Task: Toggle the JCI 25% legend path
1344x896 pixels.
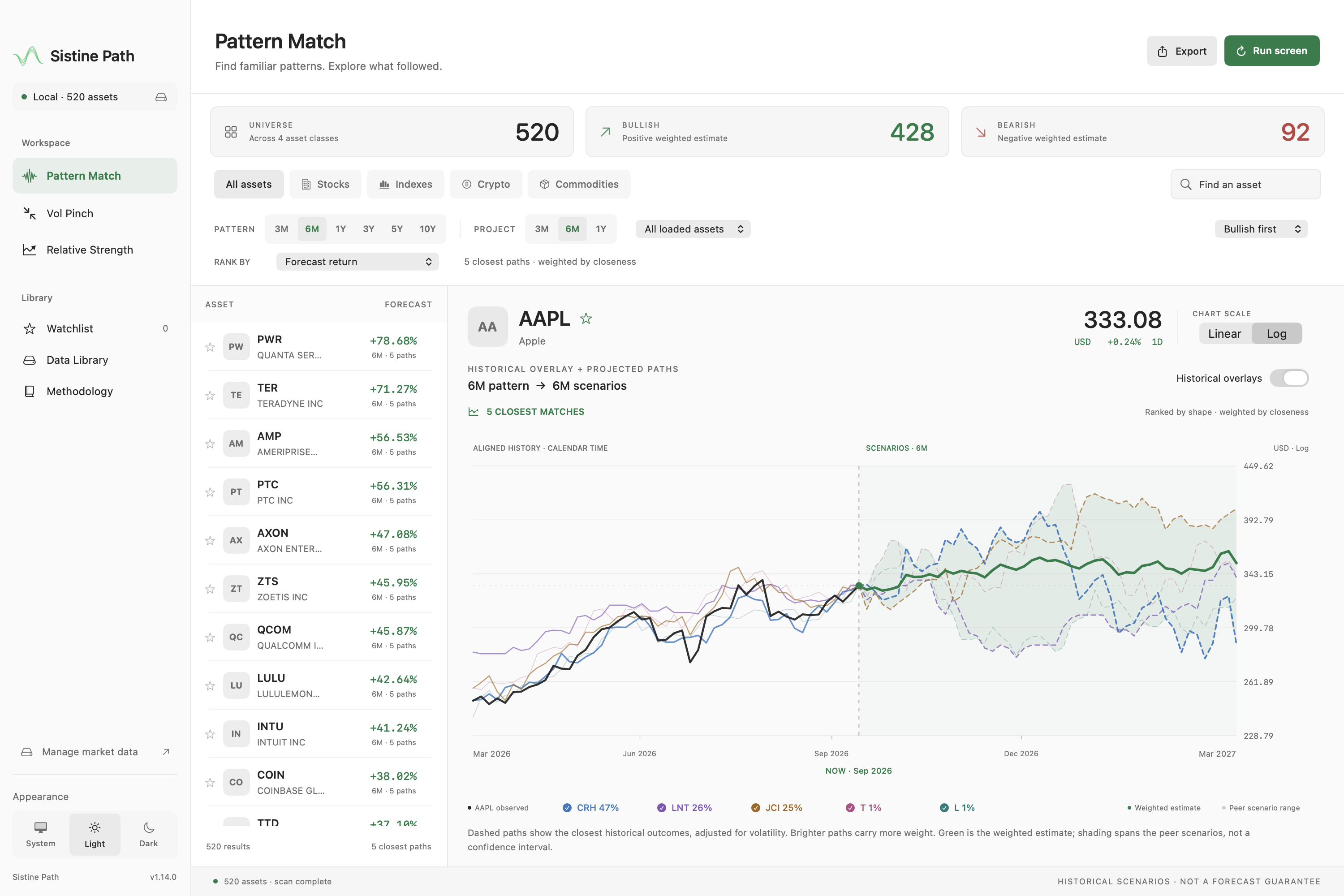Action: pyautogui.click(x=776, y=807)
